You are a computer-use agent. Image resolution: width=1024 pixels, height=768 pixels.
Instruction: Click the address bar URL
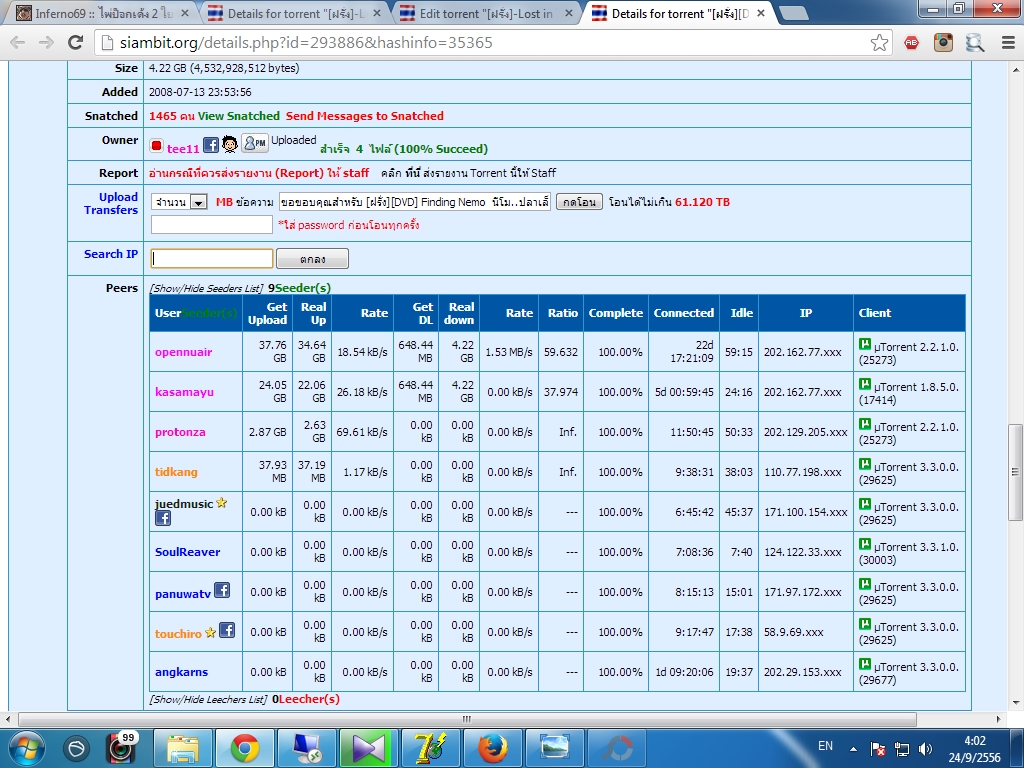coord(306,43)
